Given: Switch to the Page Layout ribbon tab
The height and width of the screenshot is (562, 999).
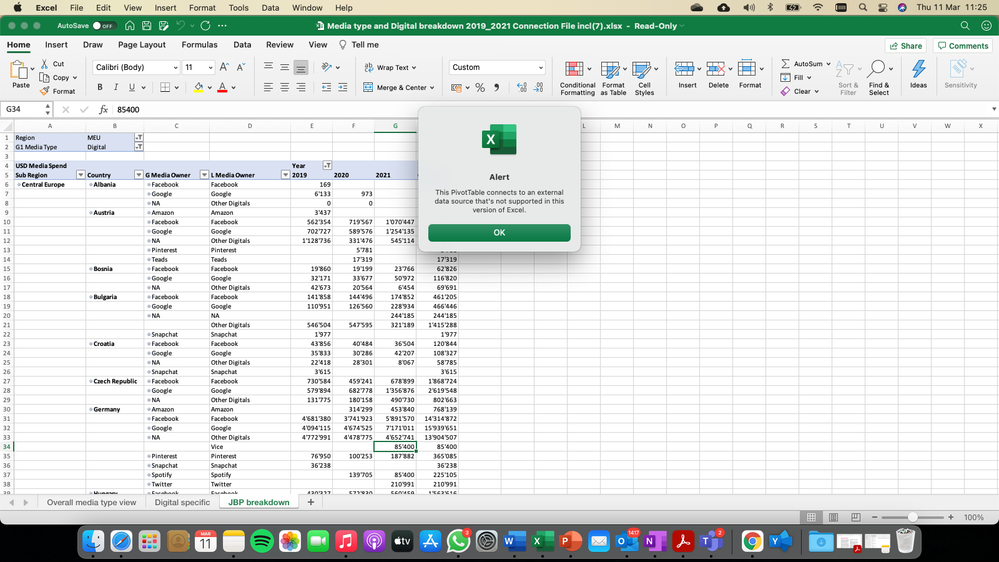Looking at the screenshot, I should (142, 45).
